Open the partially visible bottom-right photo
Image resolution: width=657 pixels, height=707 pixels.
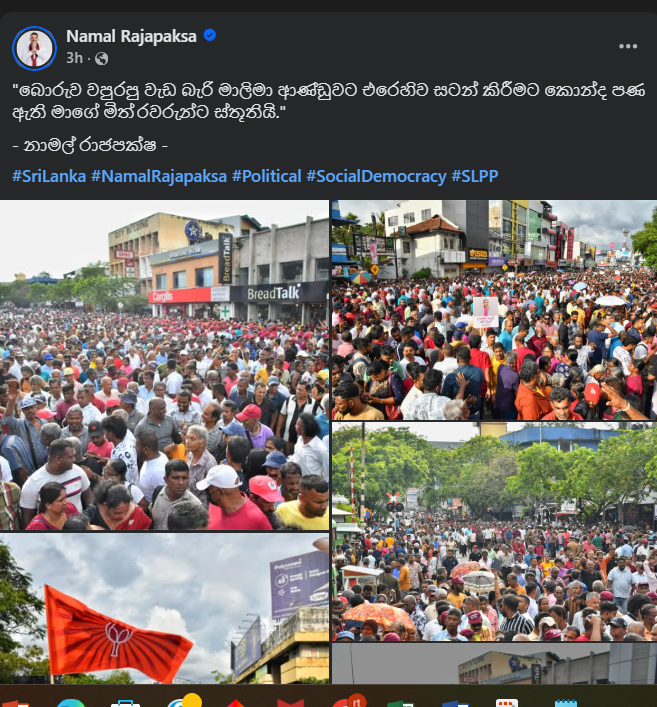tap(495, 664)
